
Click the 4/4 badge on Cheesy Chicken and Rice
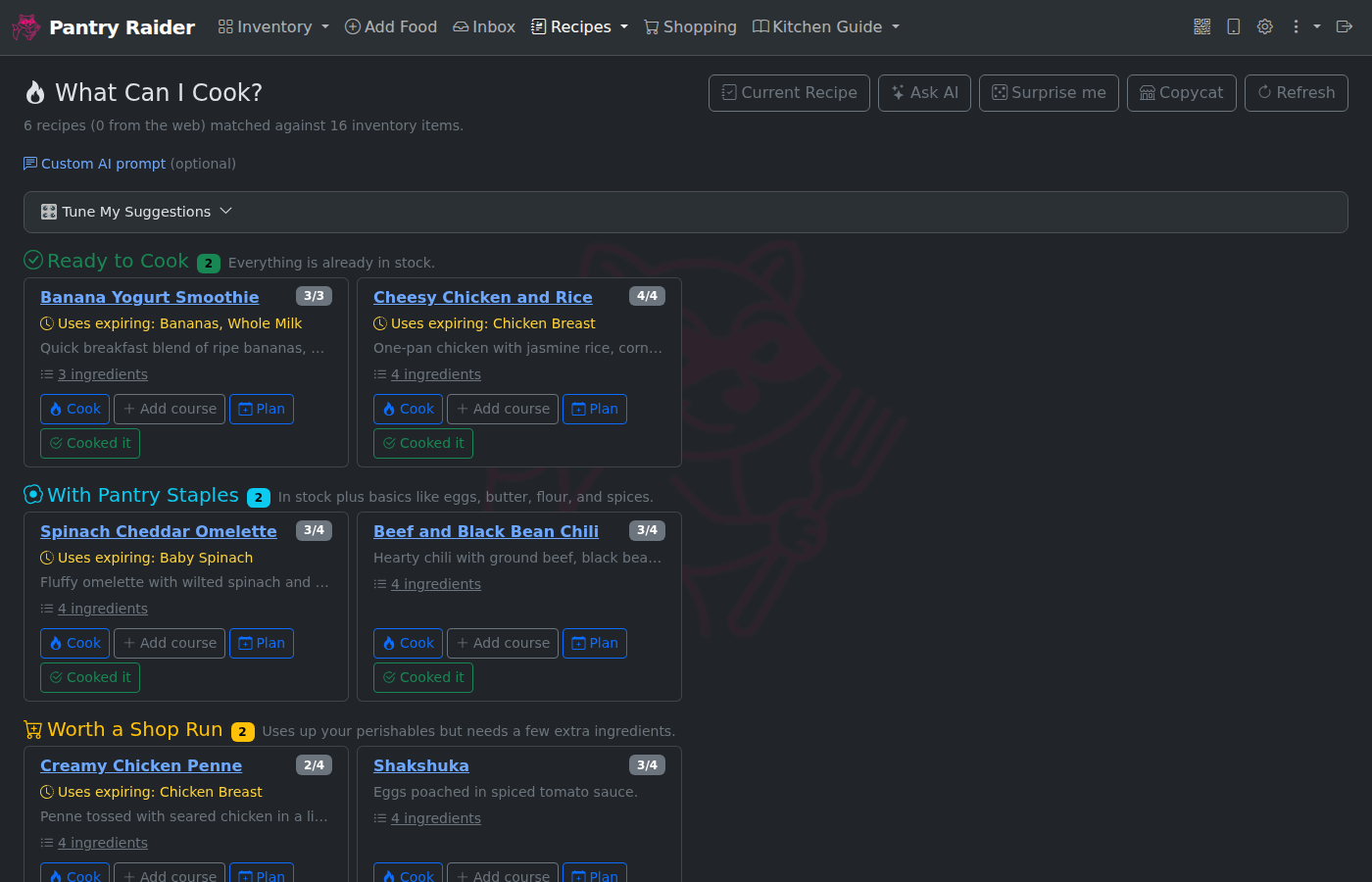[647, 296]
